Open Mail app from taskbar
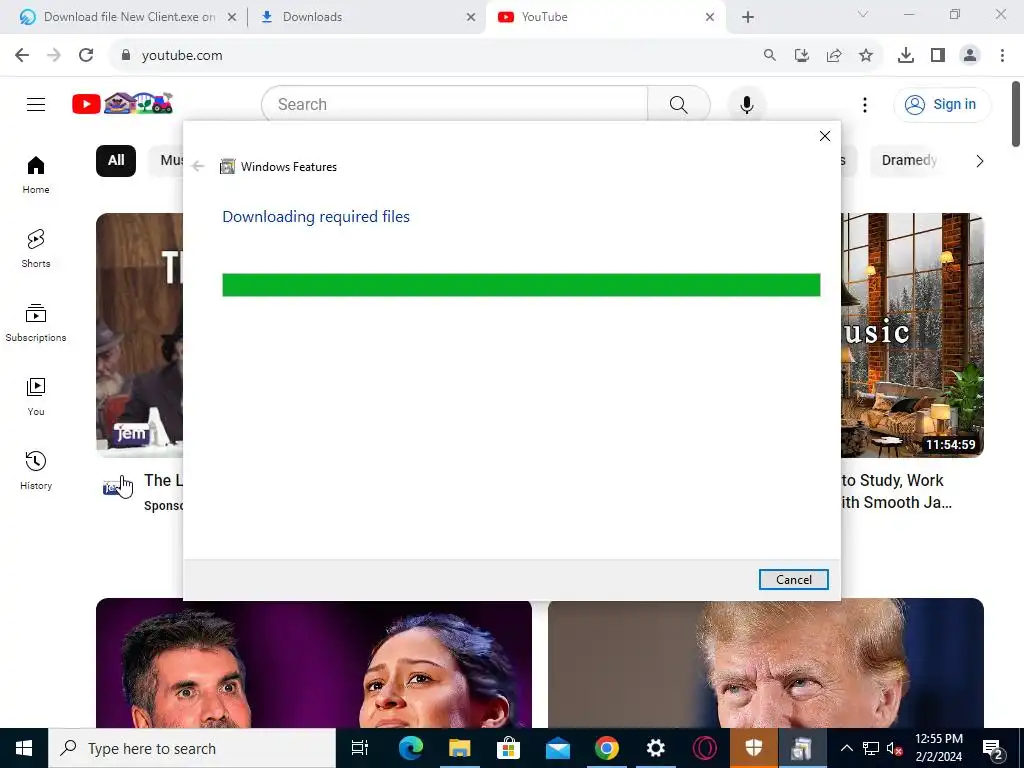This screenshot has width=1024, height=768. point(558,748)
